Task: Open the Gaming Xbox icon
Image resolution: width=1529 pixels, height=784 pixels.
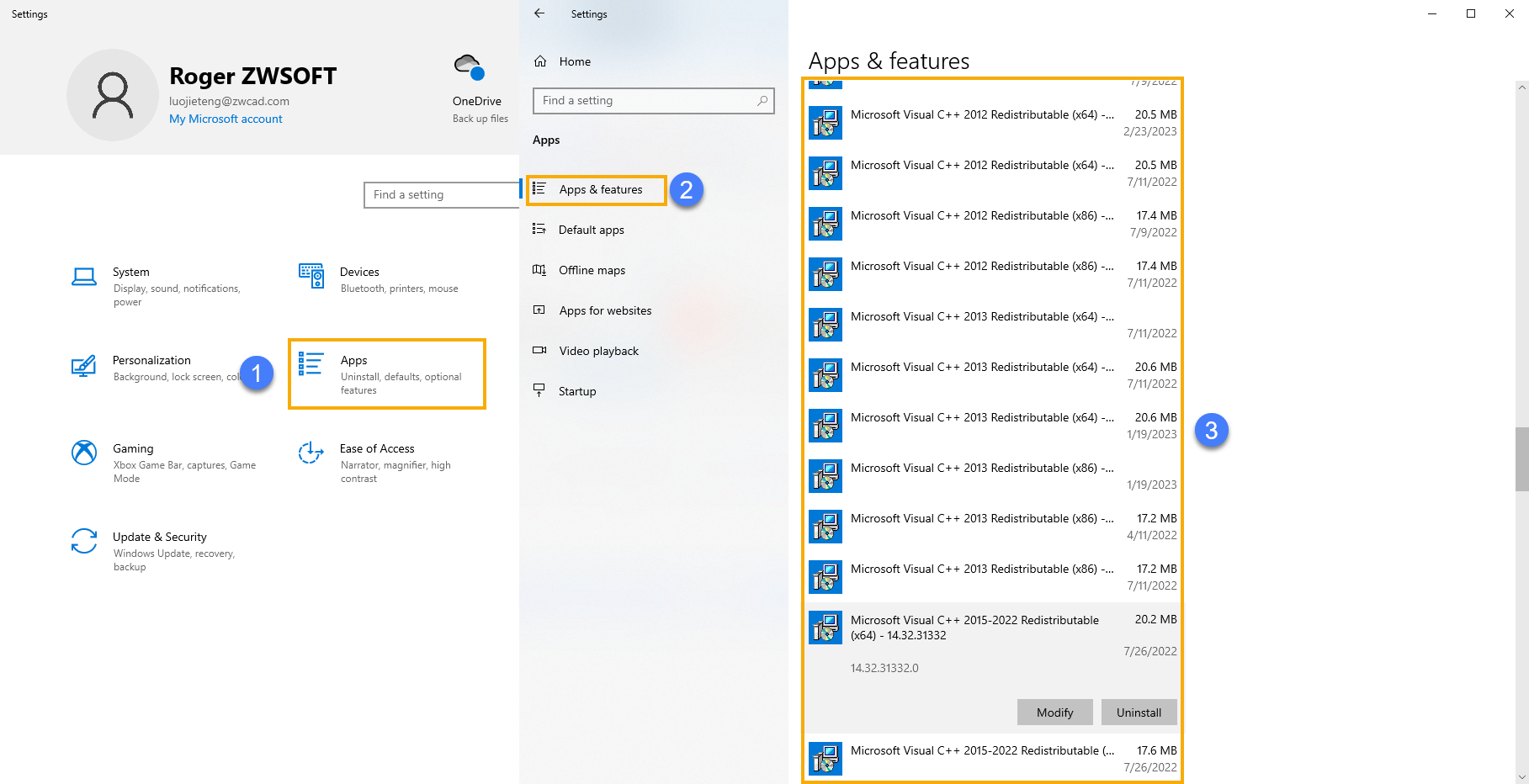Action: tap(83, 453)
